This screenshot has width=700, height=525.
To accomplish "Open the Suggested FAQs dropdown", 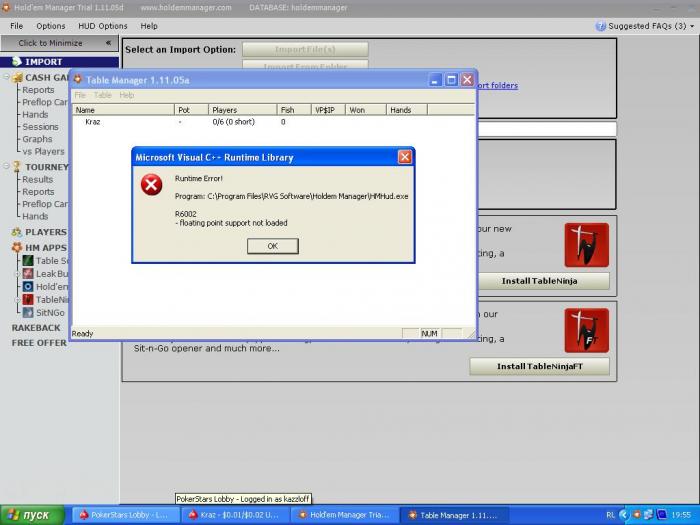I will point(651,26).
